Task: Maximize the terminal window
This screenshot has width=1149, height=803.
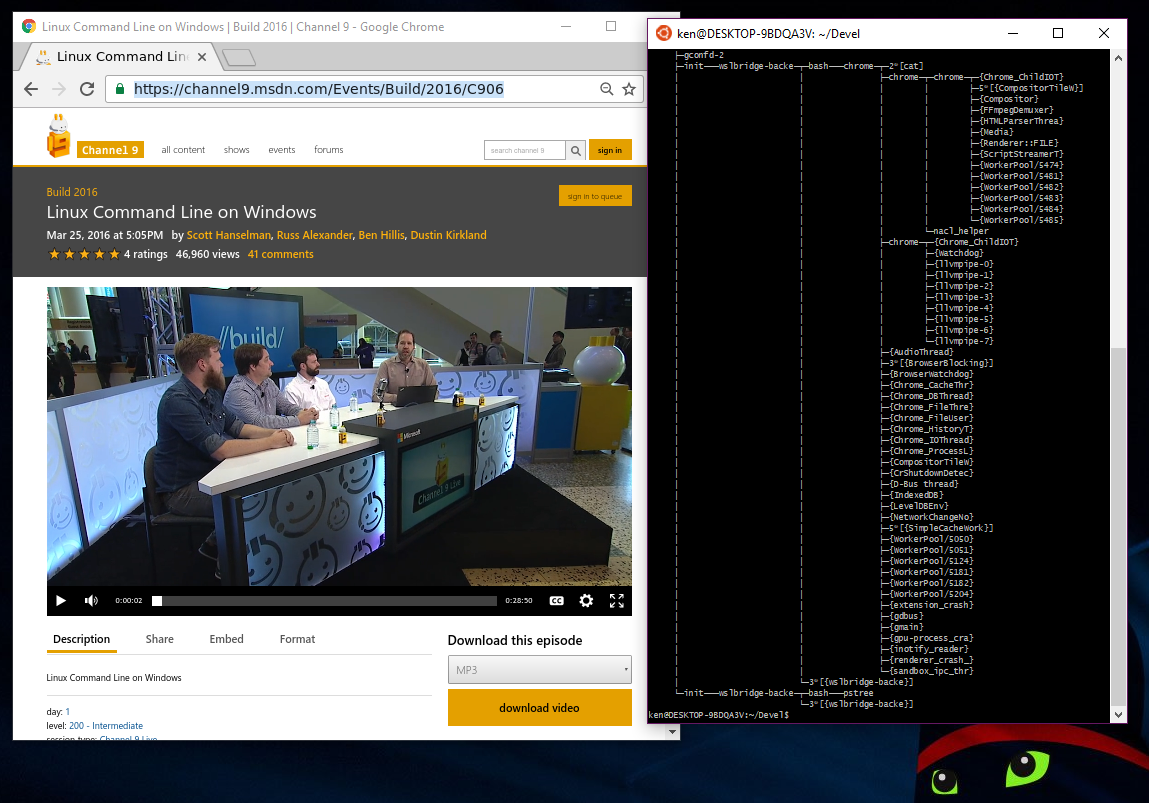Action: point(1057,33)
